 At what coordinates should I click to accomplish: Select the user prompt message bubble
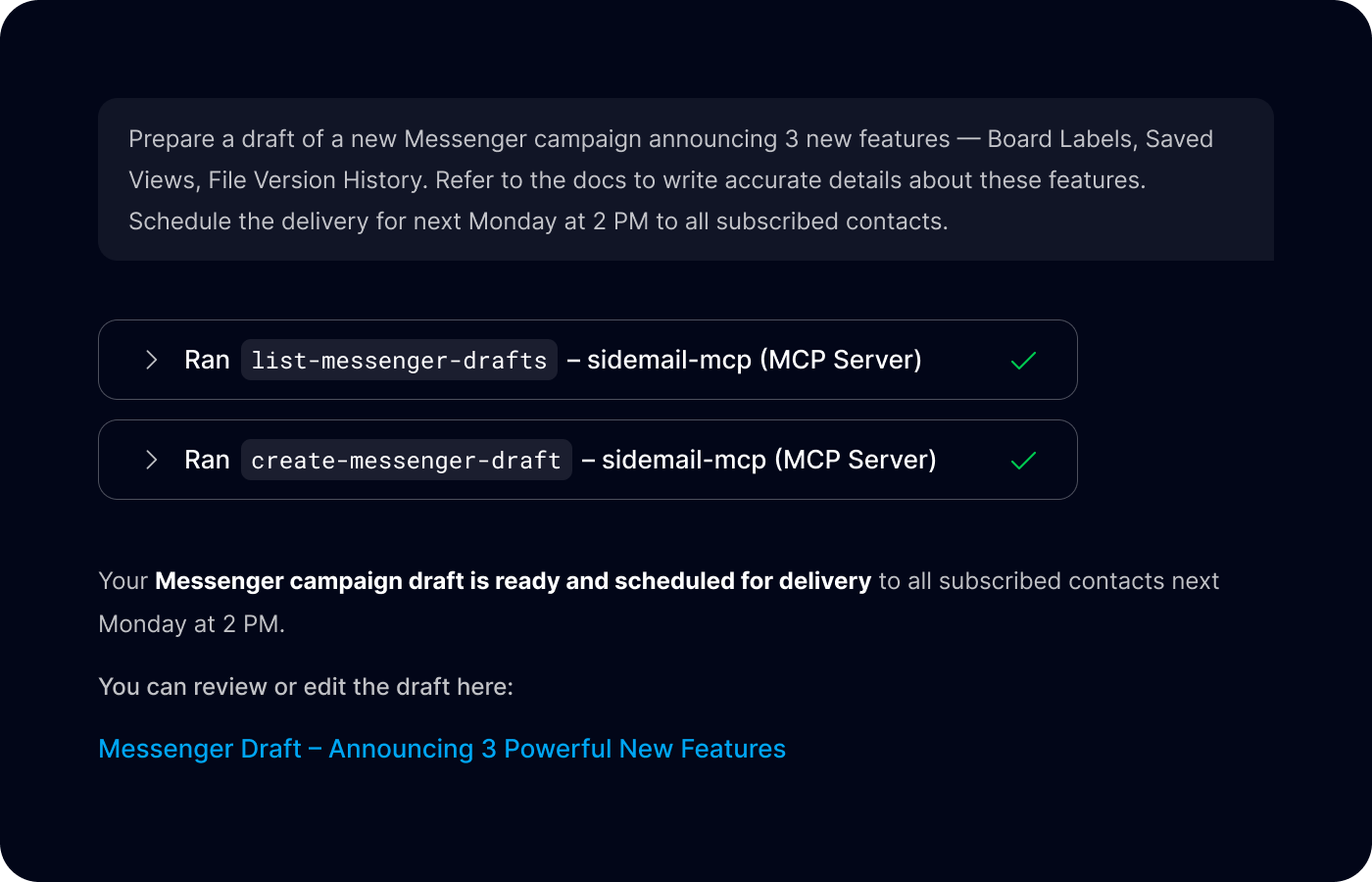coord(686,179)
